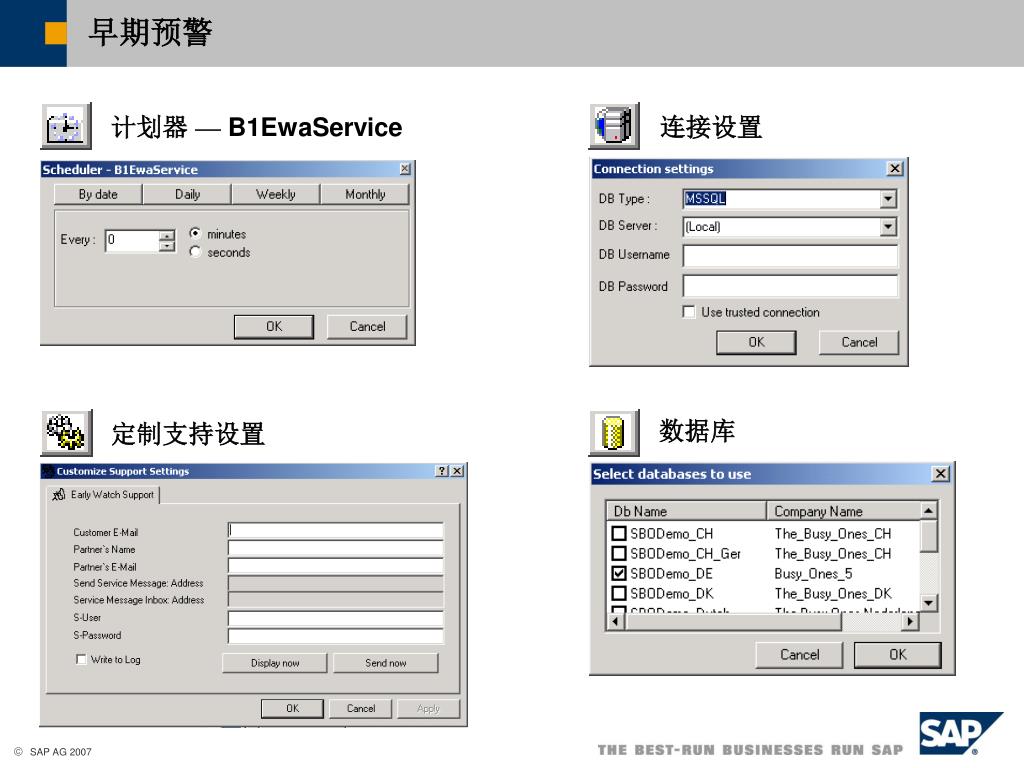Switch to the Weekly tab
The width and height of the screenshot is (1024, 768).
[x=276, y=194]
